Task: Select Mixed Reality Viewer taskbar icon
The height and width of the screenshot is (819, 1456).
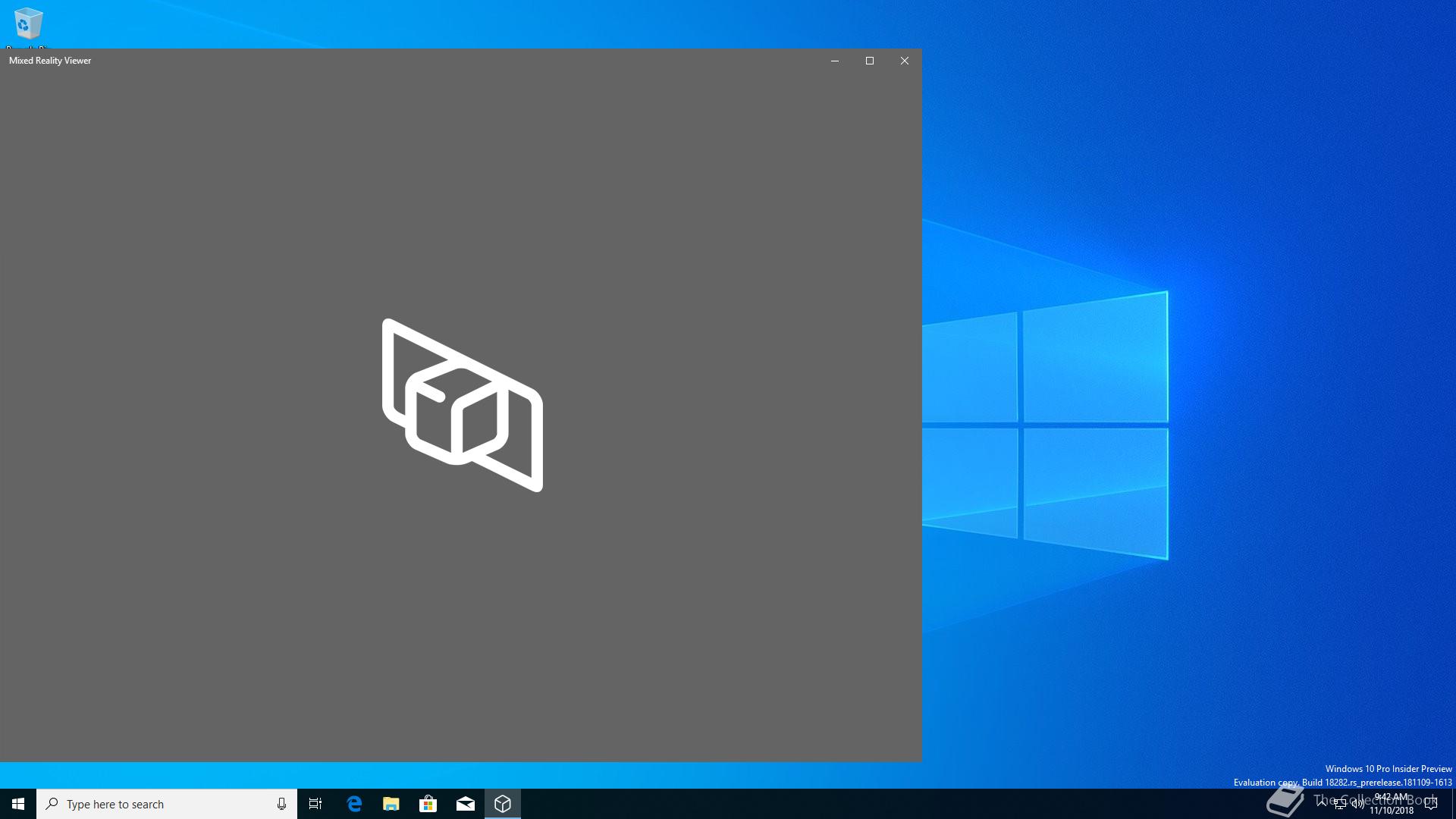Action: coord(503,804)
